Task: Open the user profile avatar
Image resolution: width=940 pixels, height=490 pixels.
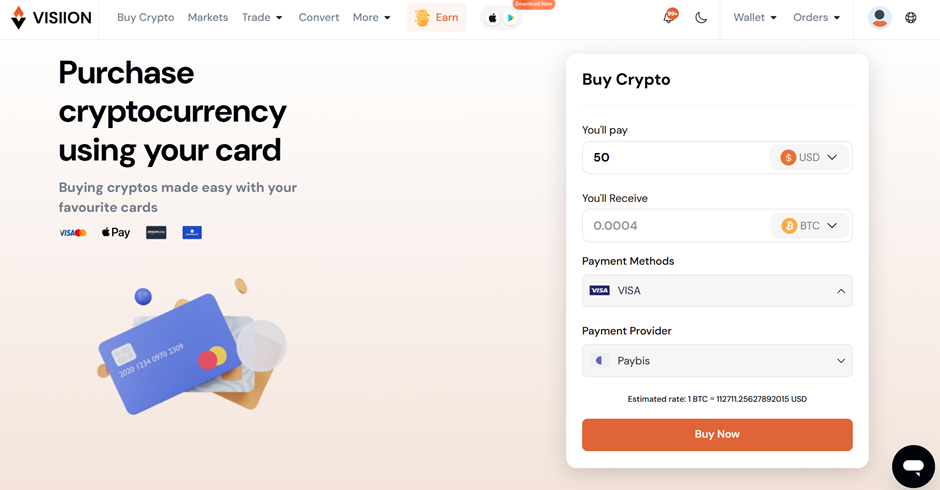Action: tap(879, 17)
